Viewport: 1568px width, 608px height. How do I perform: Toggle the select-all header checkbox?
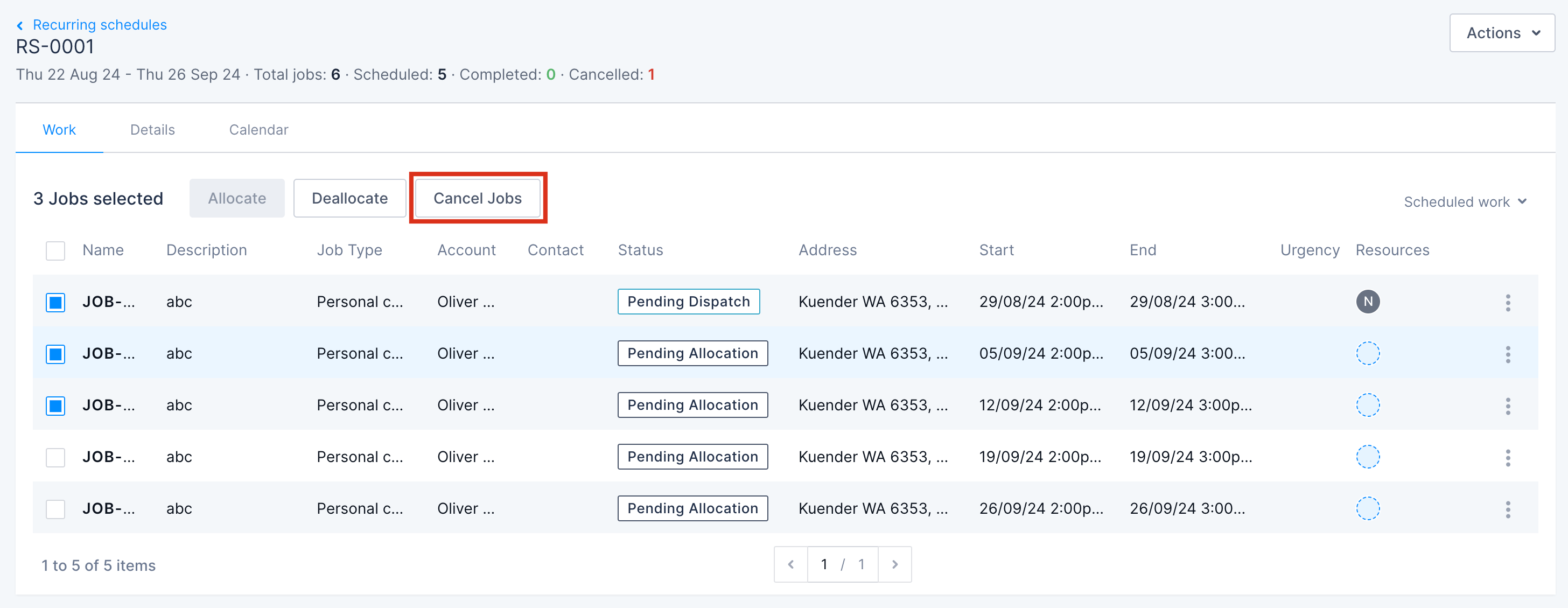(55, 251)
